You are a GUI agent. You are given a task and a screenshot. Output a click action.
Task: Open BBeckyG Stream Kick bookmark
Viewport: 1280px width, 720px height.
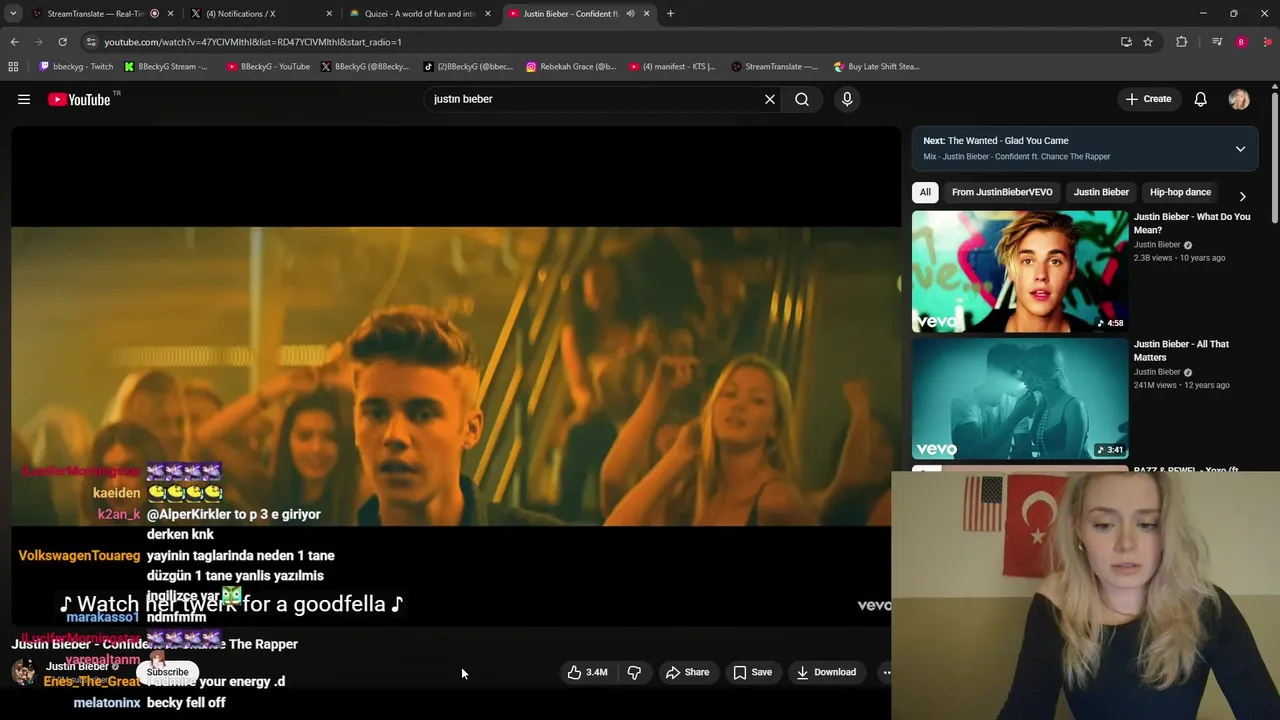[x=166, y=67]
